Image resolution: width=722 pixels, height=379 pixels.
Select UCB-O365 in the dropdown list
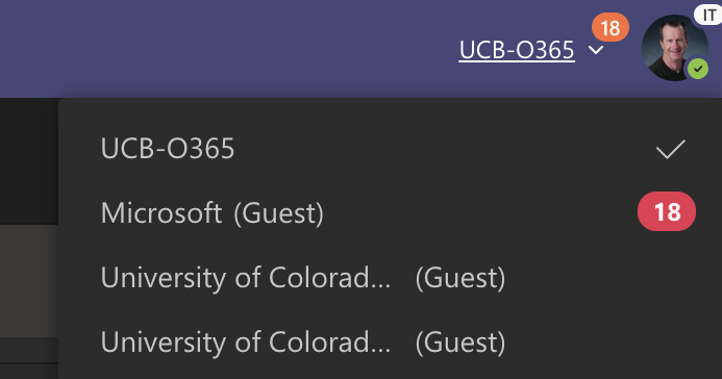390,148
